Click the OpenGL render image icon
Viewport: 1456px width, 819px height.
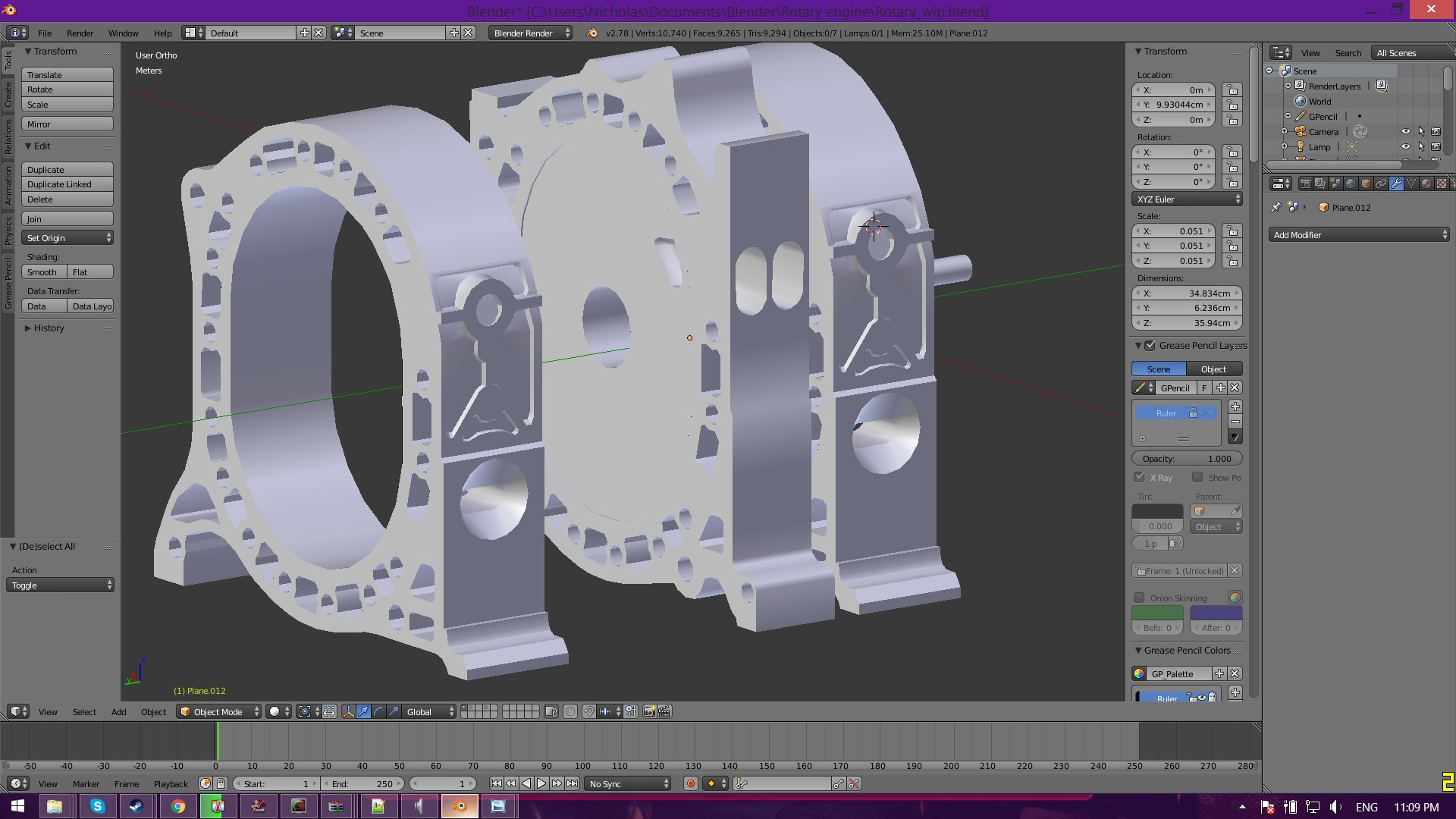[649, 711]
